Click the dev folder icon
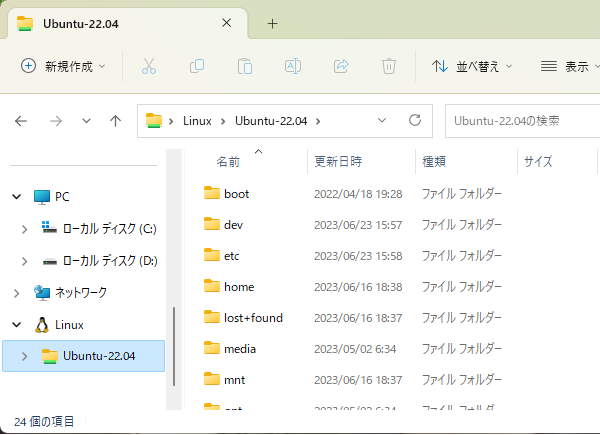Image resolution: width=600 pixels, height=435 pixels. point(212,224)
